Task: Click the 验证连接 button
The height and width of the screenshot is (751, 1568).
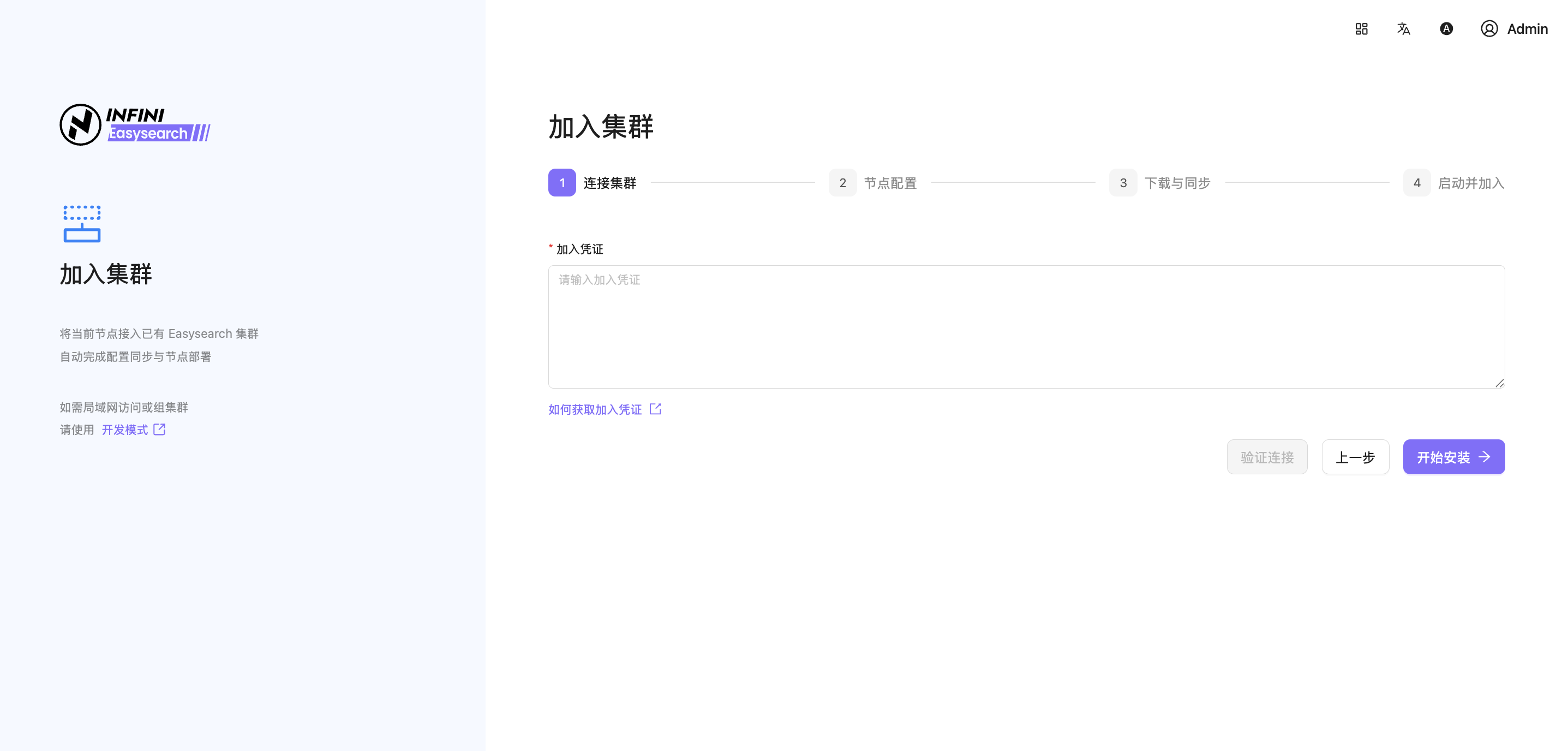Action: (x=1267, y=457)
